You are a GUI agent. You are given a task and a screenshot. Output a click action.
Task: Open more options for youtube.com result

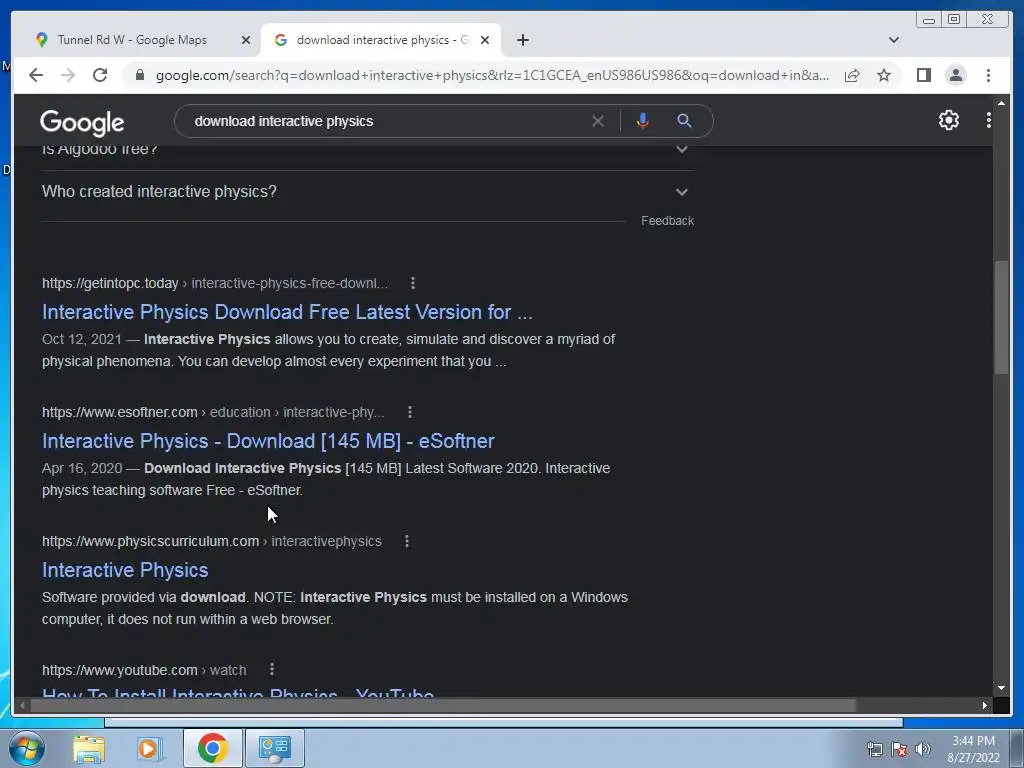pyautogui.click(x=272, y=669)
